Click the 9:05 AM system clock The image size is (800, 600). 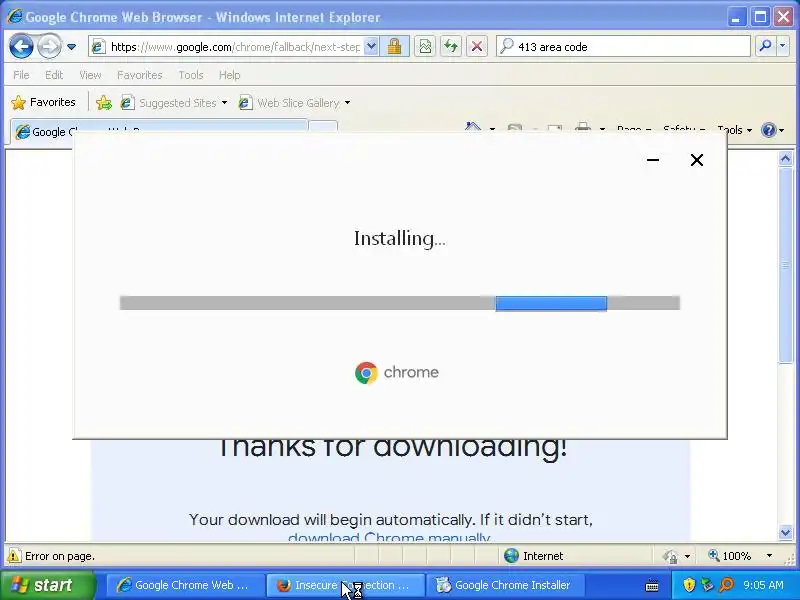point(763,585)
